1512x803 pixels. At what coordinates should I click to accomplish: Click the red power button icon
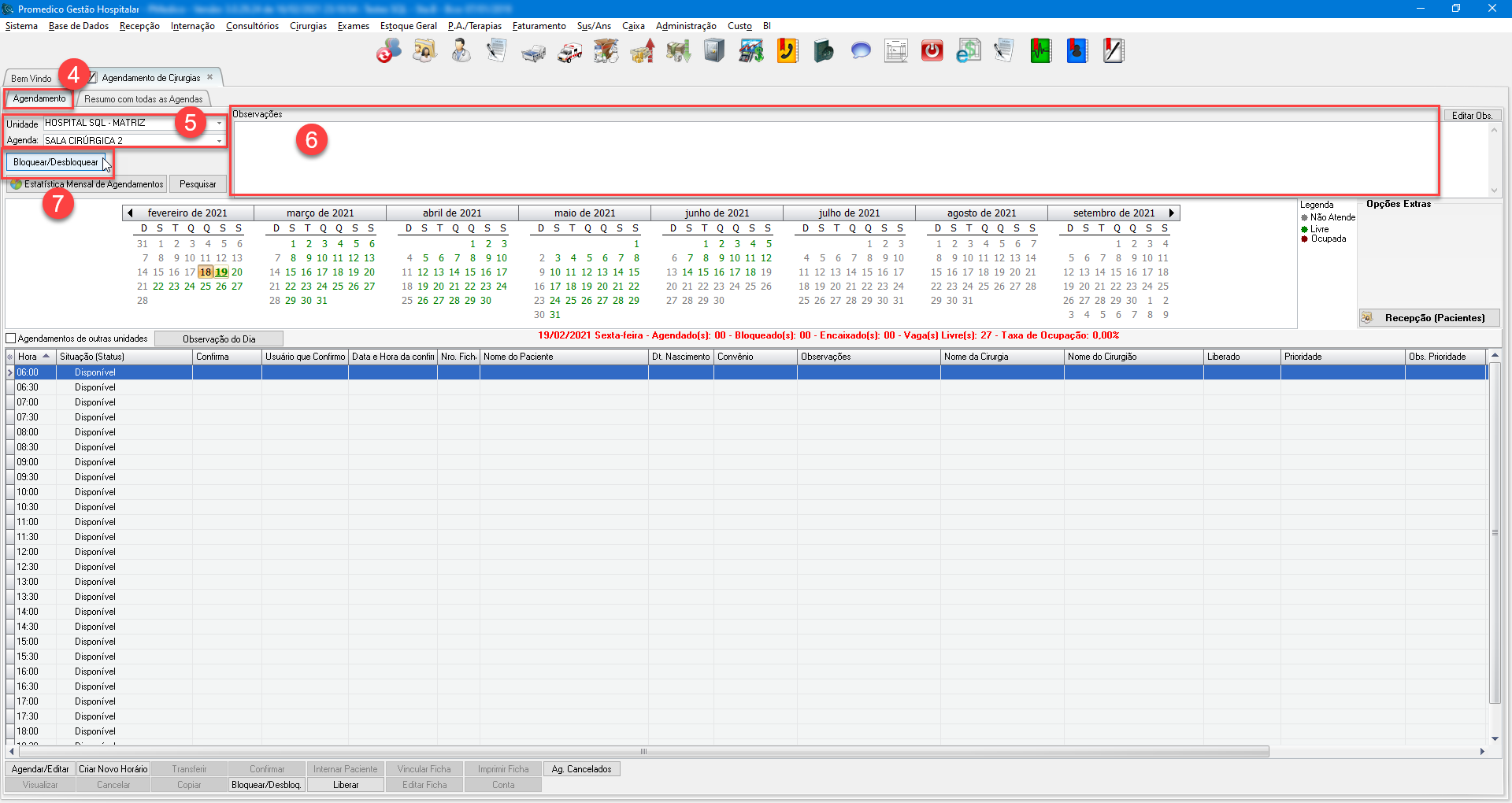tap(932, 51)
